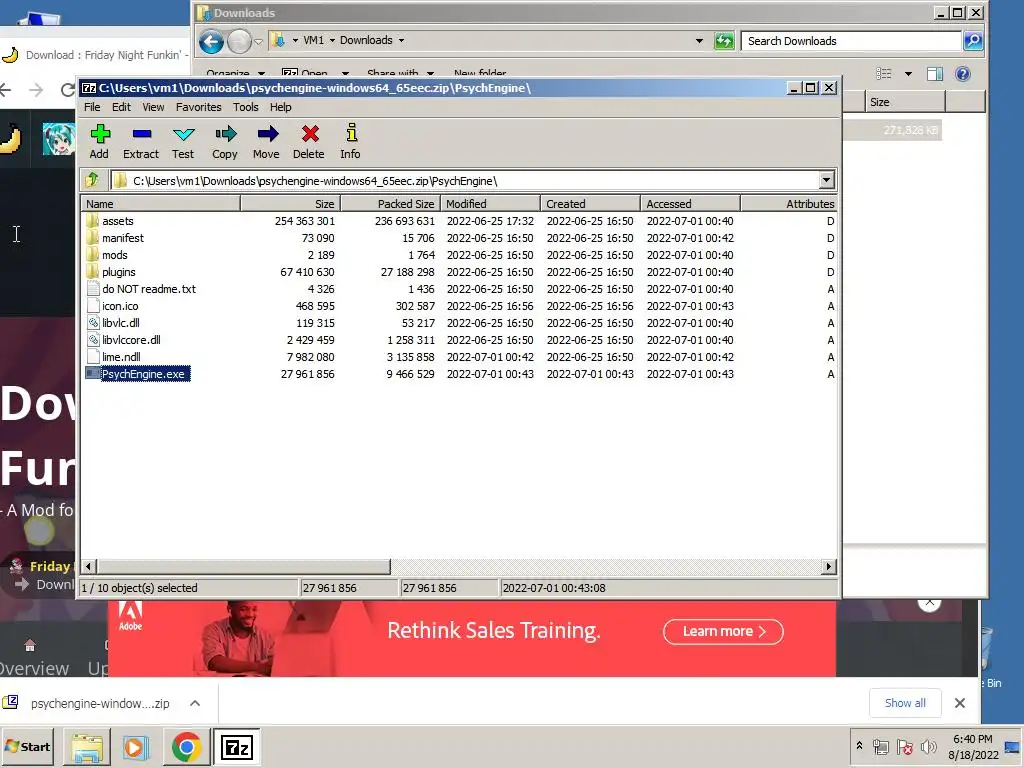Close the Chrome downloads bar

pyautogui.click(x=959, y=703)
